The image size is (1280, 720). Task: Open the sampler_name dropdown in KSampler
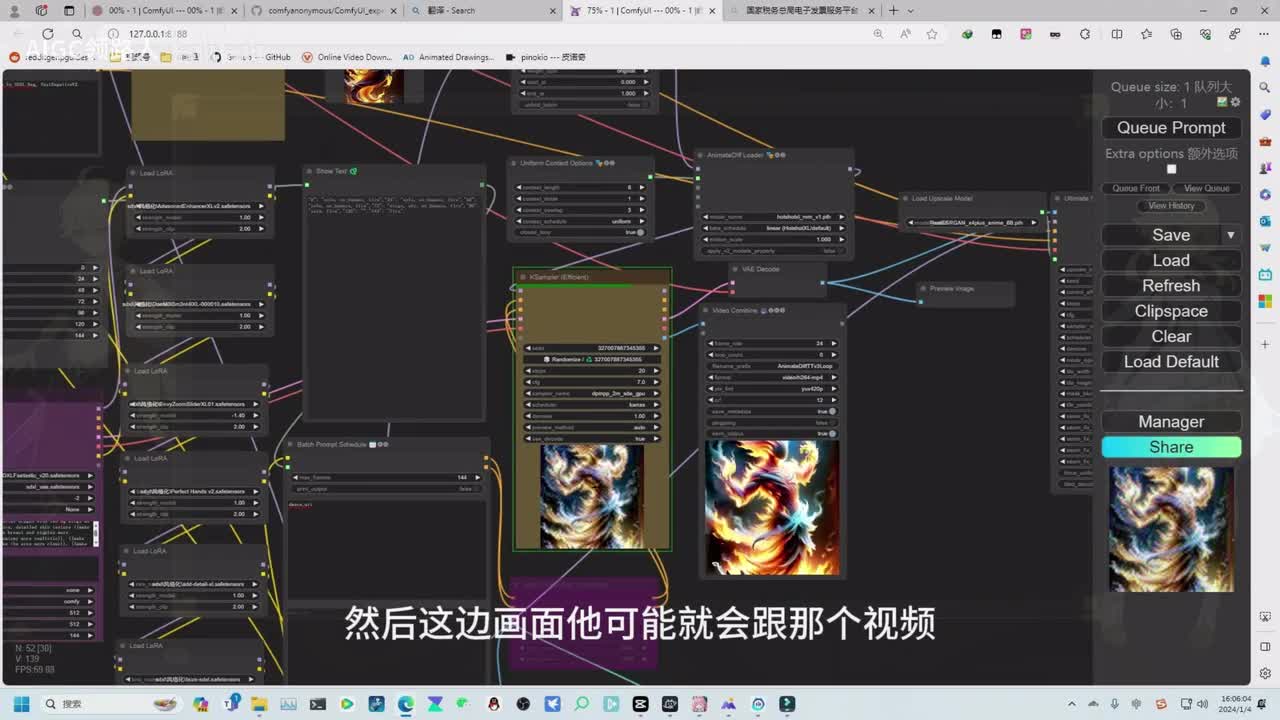[x=592, y=393]
